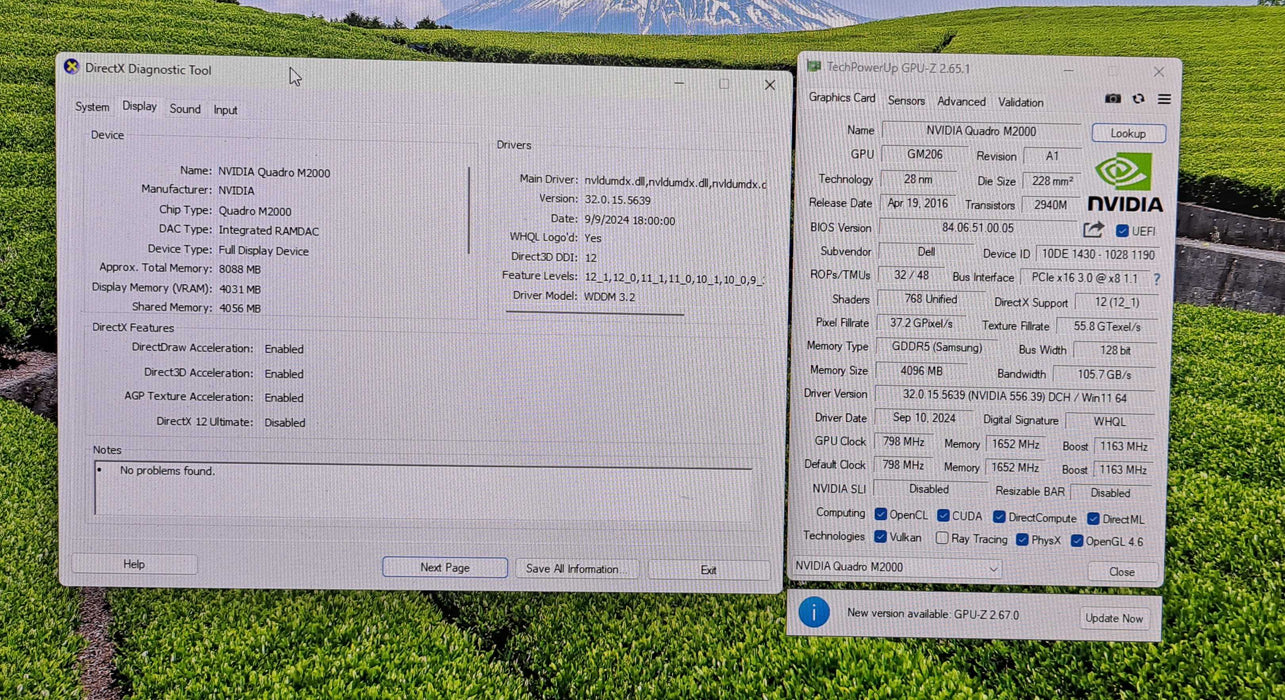The width and height of the screenshot is (1285, 700).
Task: Click the ROPs/TMUs field '32 / 48'
Action: point(911,275)
